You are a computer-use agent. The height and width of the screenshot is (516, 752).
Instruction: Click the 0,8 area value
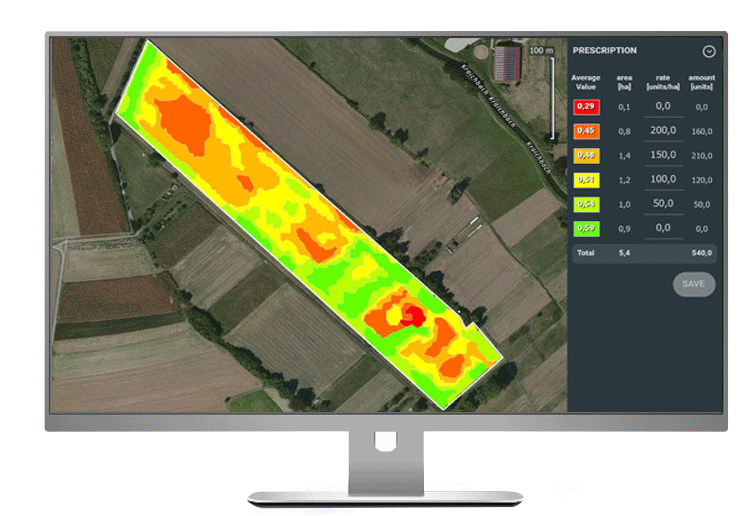pos(624,131)
